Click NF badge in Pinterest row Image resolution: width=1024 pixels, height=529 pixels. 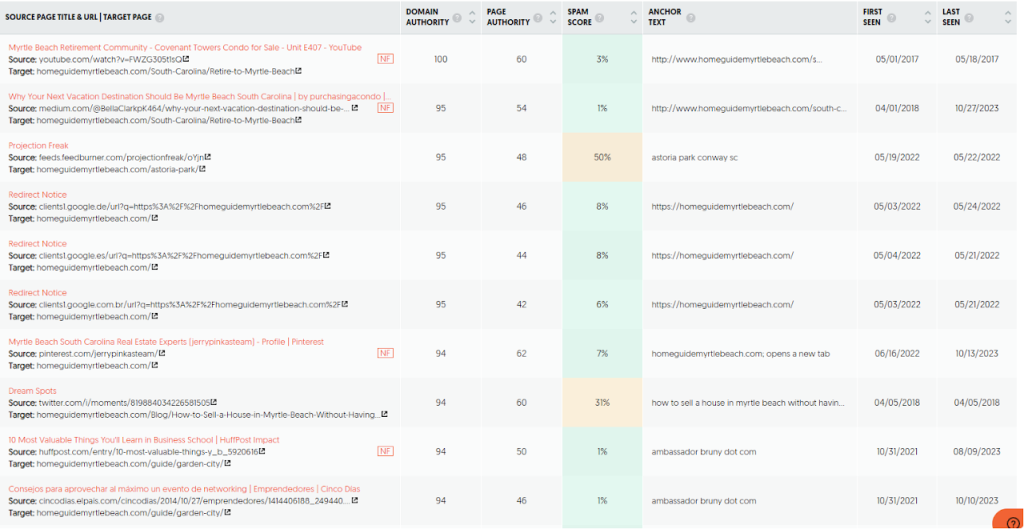(385, 353)
